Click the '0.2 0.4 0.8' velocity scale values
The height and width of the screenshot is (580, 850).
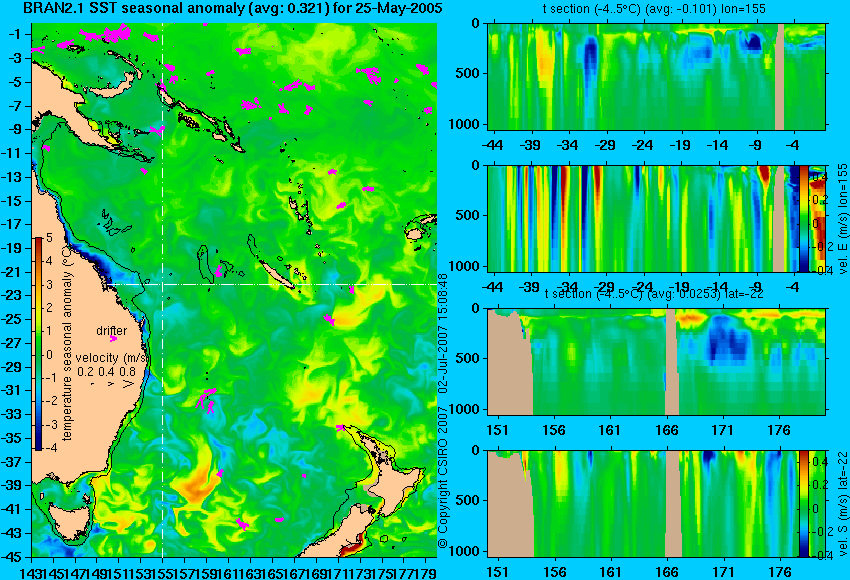pyautogui.click(x=106, y=372)
